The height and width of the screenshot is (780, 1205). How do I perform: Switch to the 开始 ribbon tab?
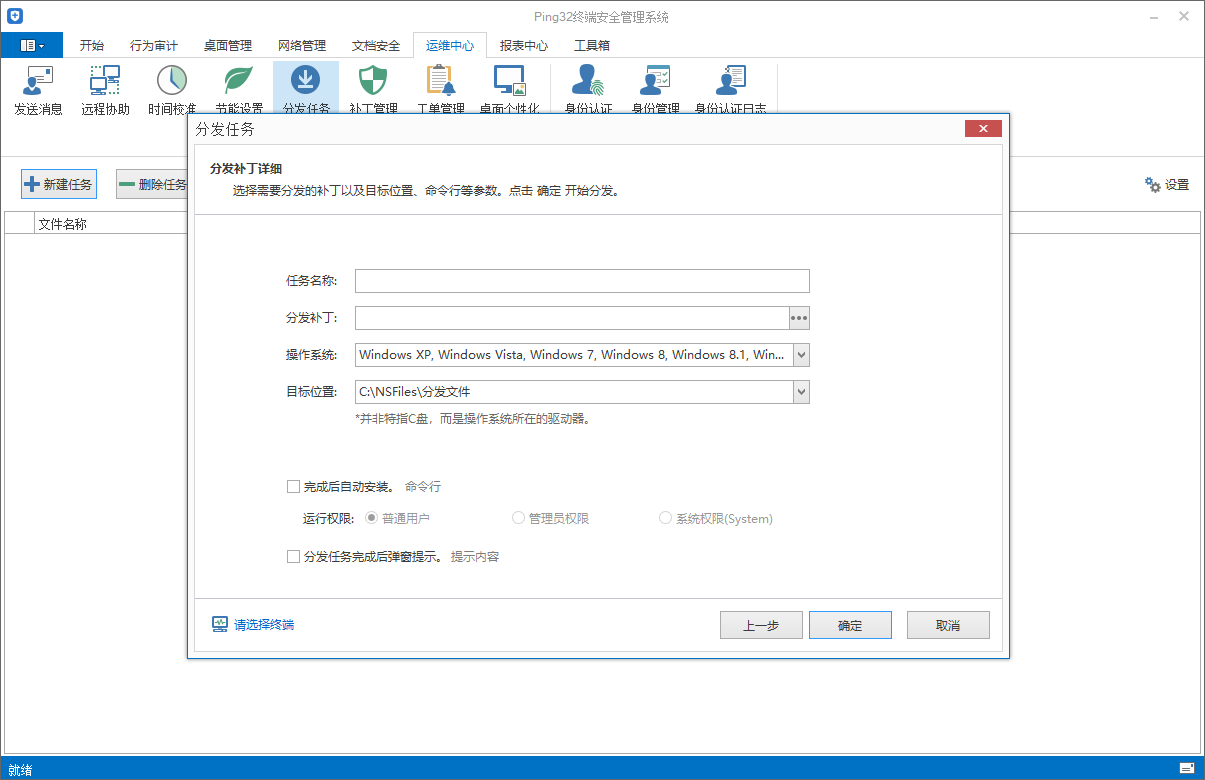(x=92, y=45)
